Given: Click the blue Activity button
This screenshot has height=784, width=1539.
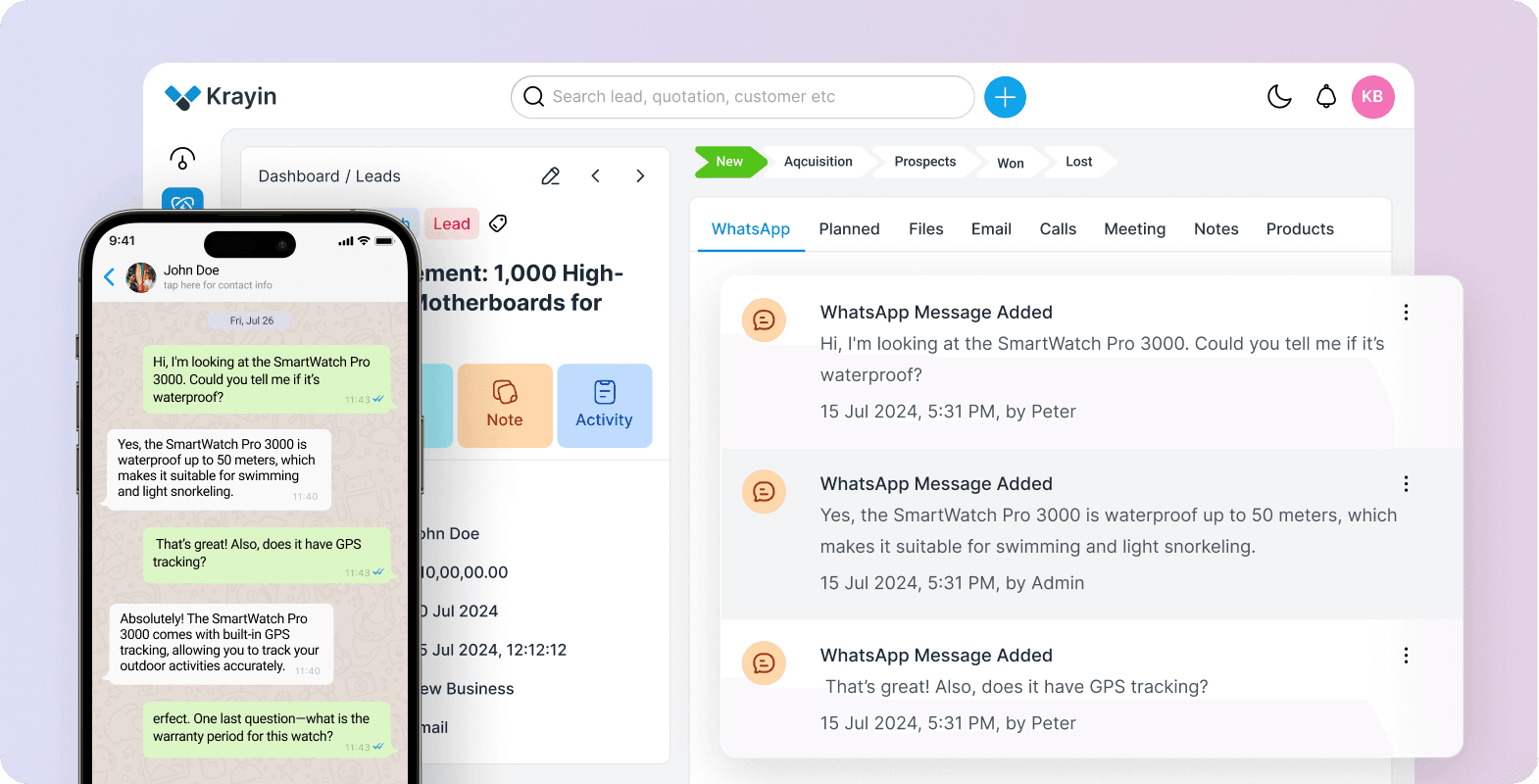Looking at the screenshot, I should pos(604,406).
